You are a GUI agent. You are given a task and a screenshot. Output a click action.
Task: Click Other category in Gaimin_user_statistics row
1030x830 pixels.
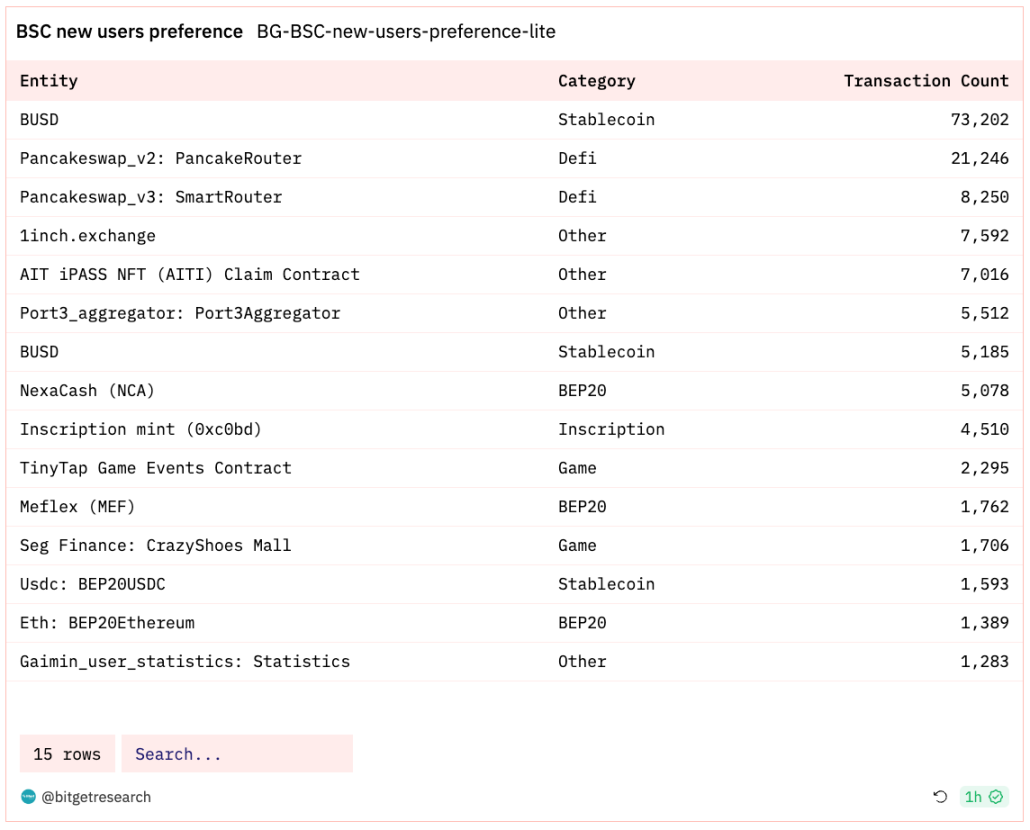point(582,662)
